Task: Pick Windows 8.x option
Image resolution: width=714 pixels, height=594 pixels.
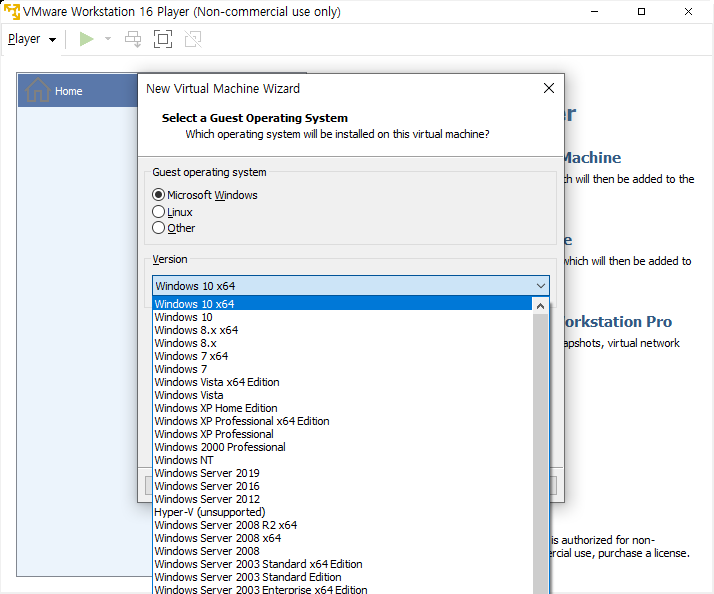Action: tap(342, 343)
